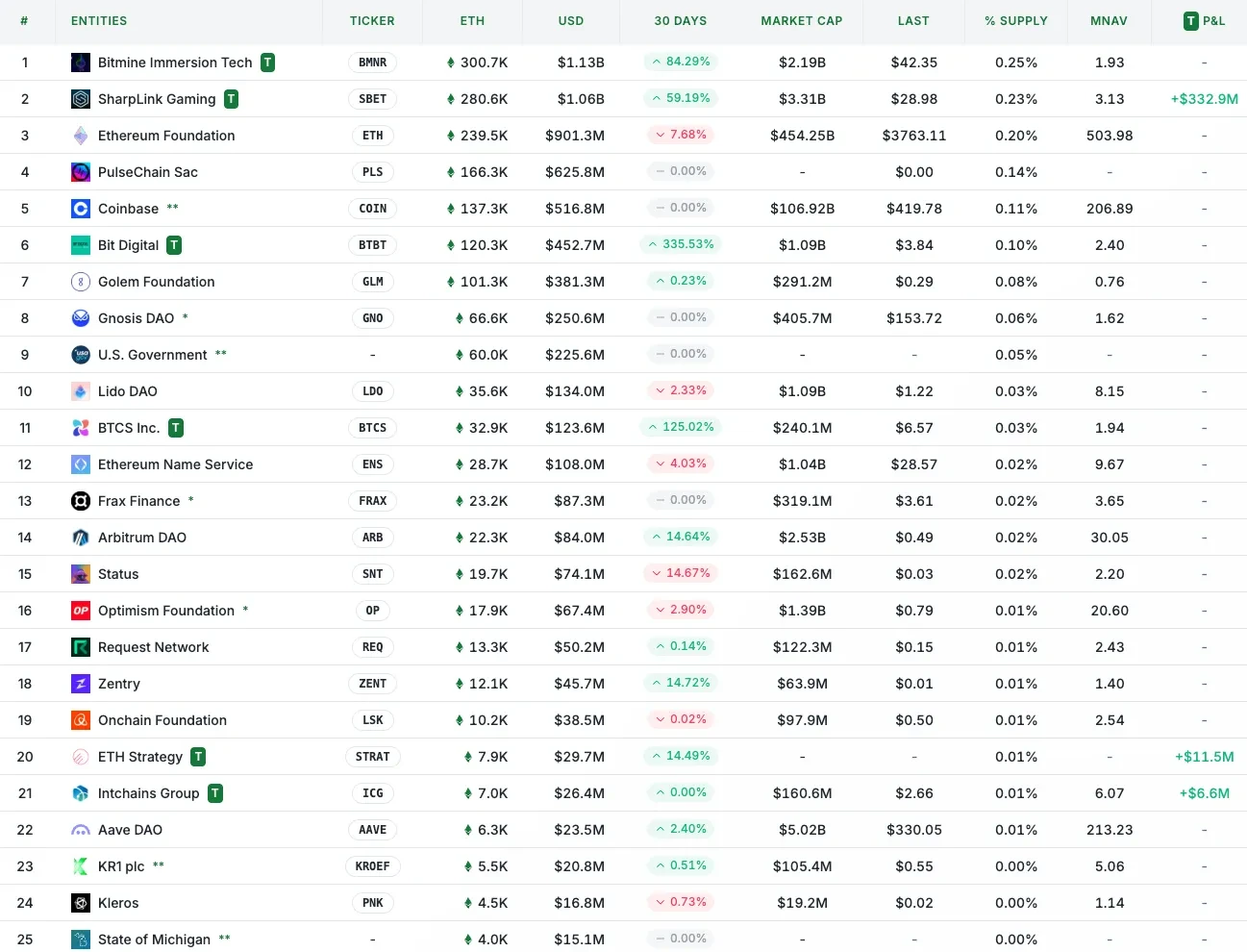This screenshot has height=952, width=1247.
Task: Click the KROEF ticker badge
Action: point(372,866)
